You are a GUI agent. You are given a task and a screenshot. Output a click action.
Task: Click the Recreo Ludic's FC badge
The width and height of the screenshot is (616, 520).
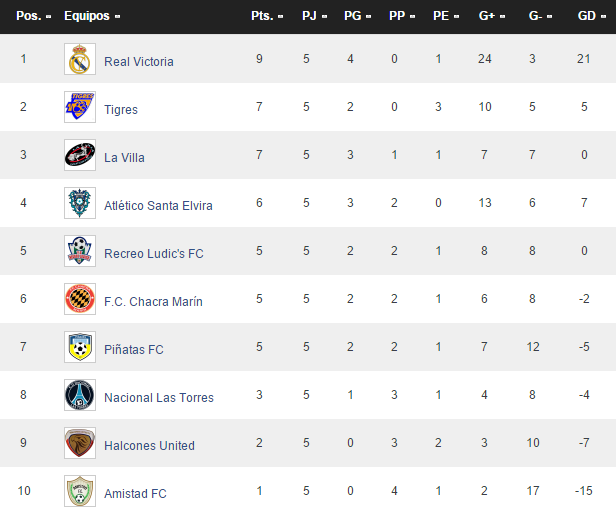coord(79,252)
